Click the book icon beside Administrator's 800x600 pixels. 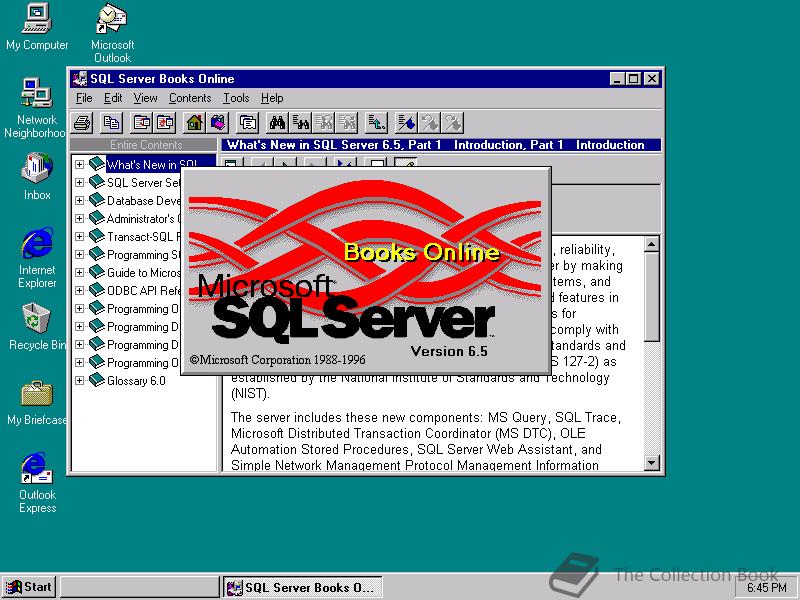tap(97, 218)
